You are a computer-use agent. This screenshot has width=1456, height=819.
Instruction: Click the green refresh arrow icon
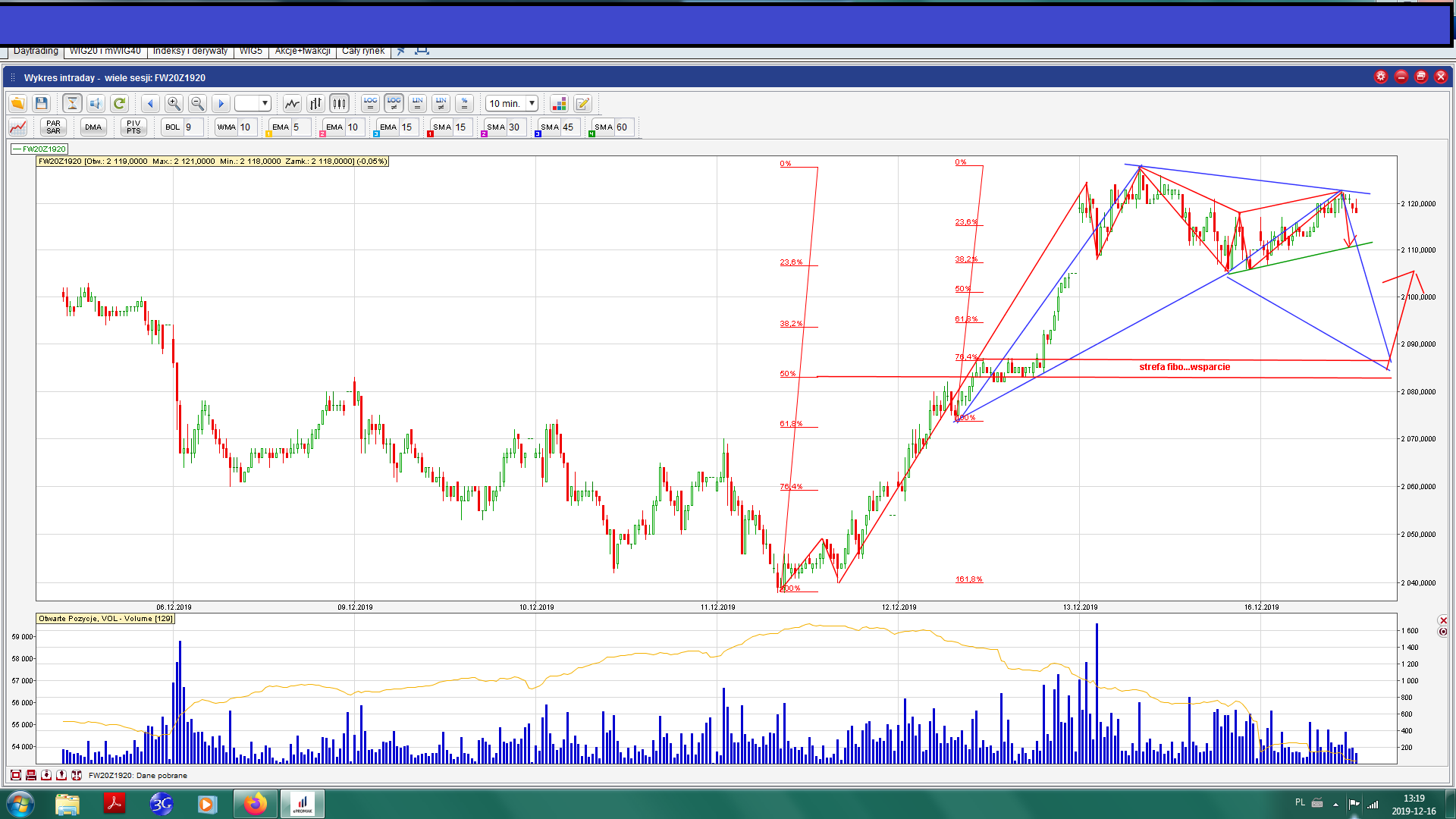coord(119,104)
